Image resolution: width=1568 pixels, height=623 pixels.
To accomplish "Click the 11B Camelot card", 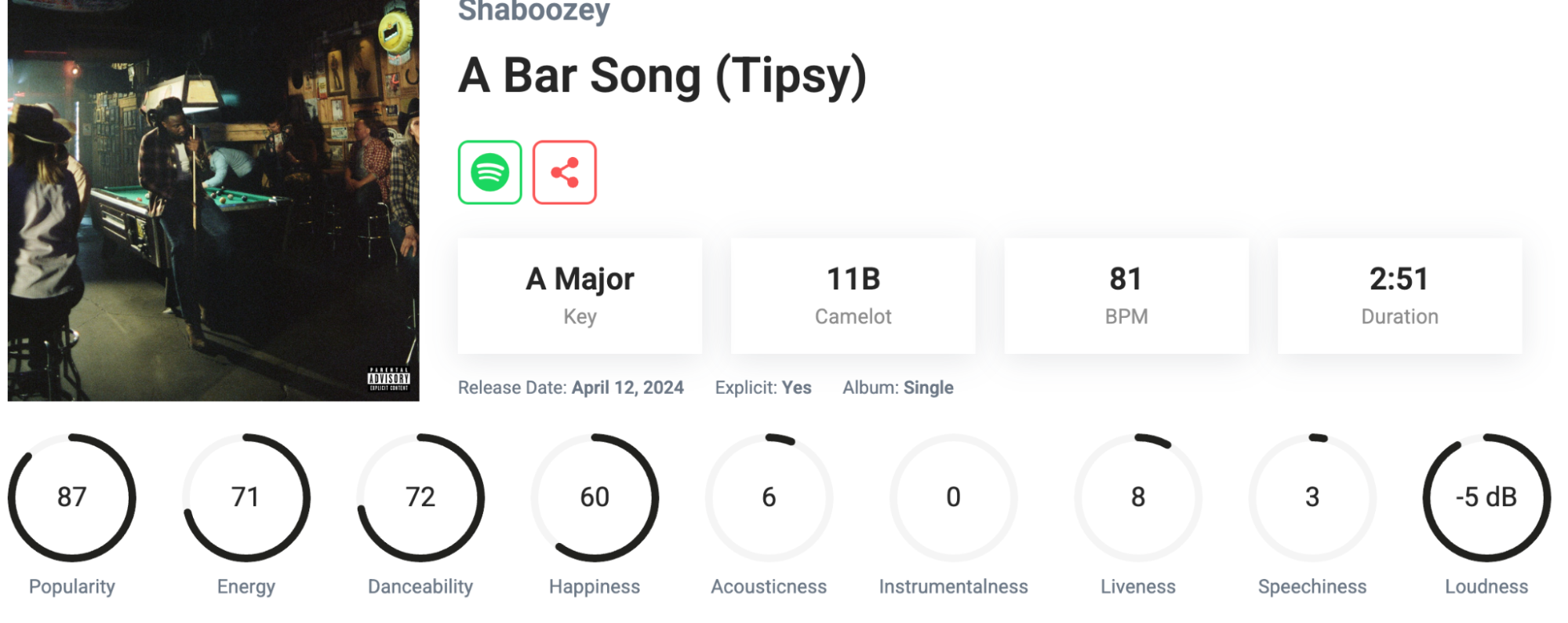I will coord(853,295).
